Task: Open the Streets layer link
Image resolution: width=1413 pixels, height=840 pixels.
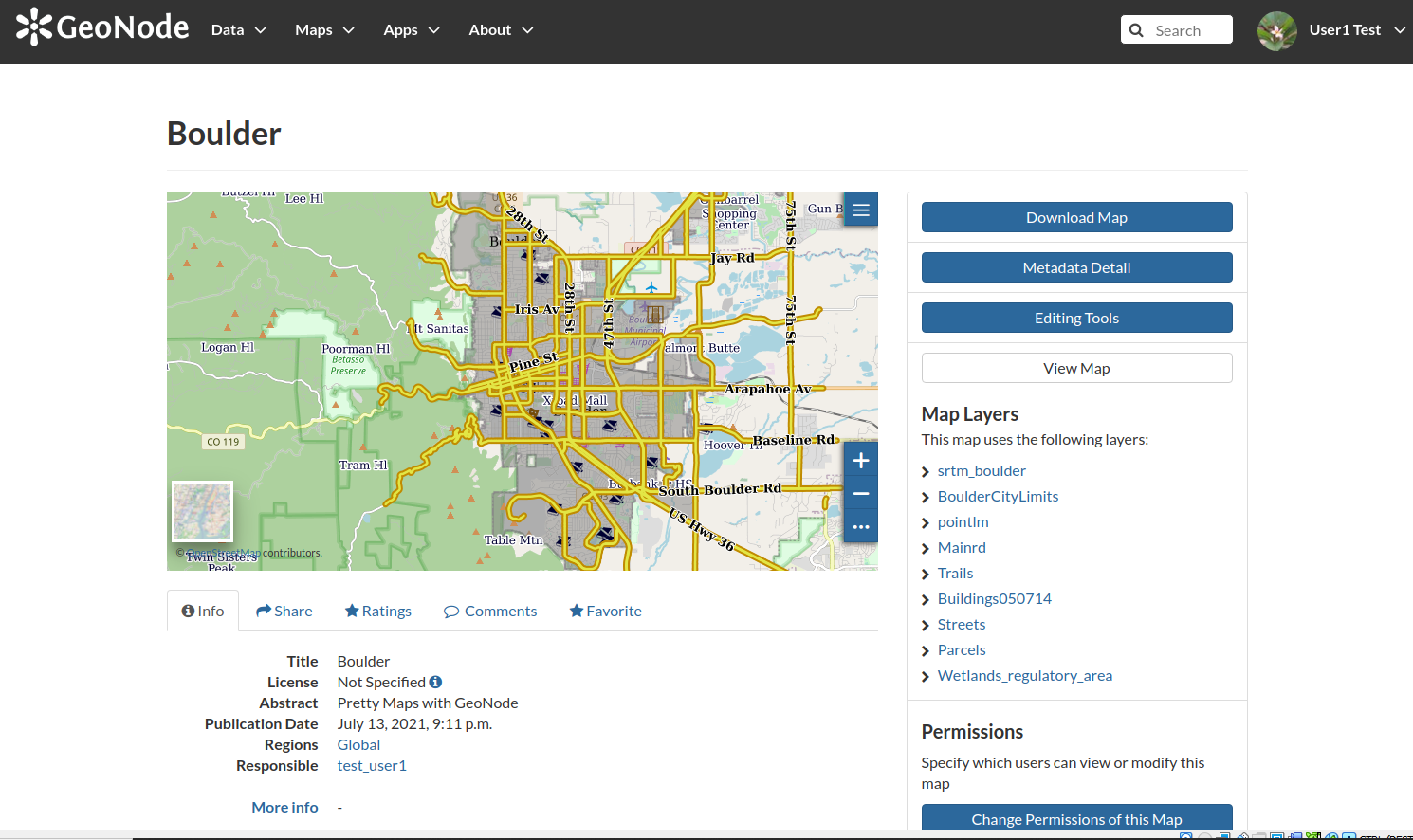Action: (x=962, y=624)
